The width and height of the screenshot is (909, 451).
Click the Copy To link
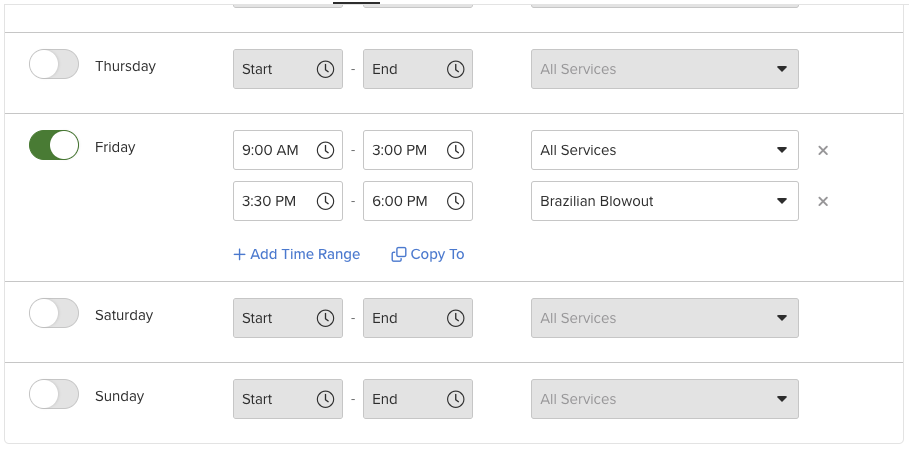click(428, 254)
